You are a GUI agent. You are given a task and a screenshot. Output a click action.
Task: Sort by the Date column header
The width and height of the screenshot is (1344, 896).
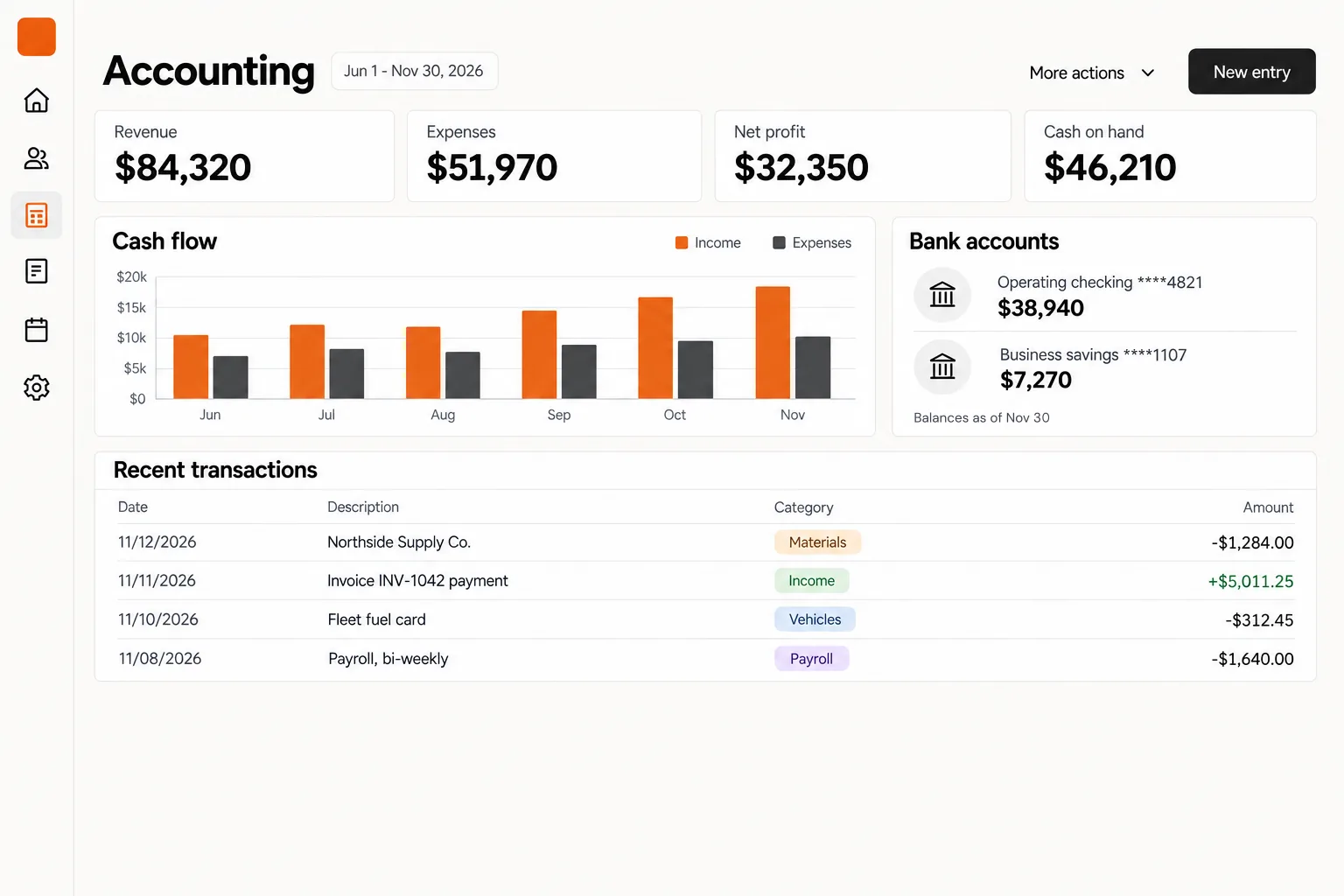coord(133,507)
